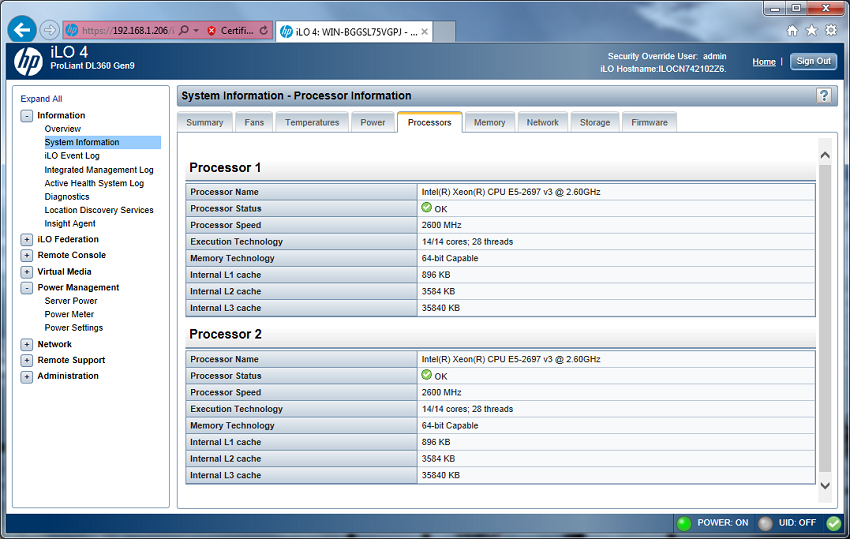This screenshot has width=850, height=539.
Task: Switch to the Storage tab
Action: point(595,123)
